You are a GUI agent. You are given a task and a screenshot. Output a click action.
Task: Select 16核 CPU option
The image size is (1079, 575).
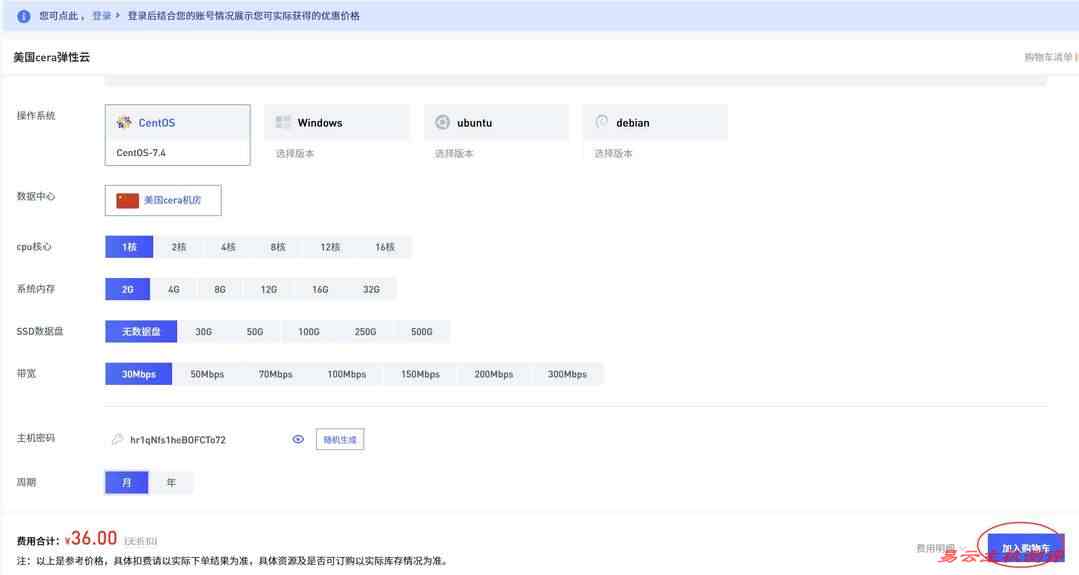(x=385, y=247)
